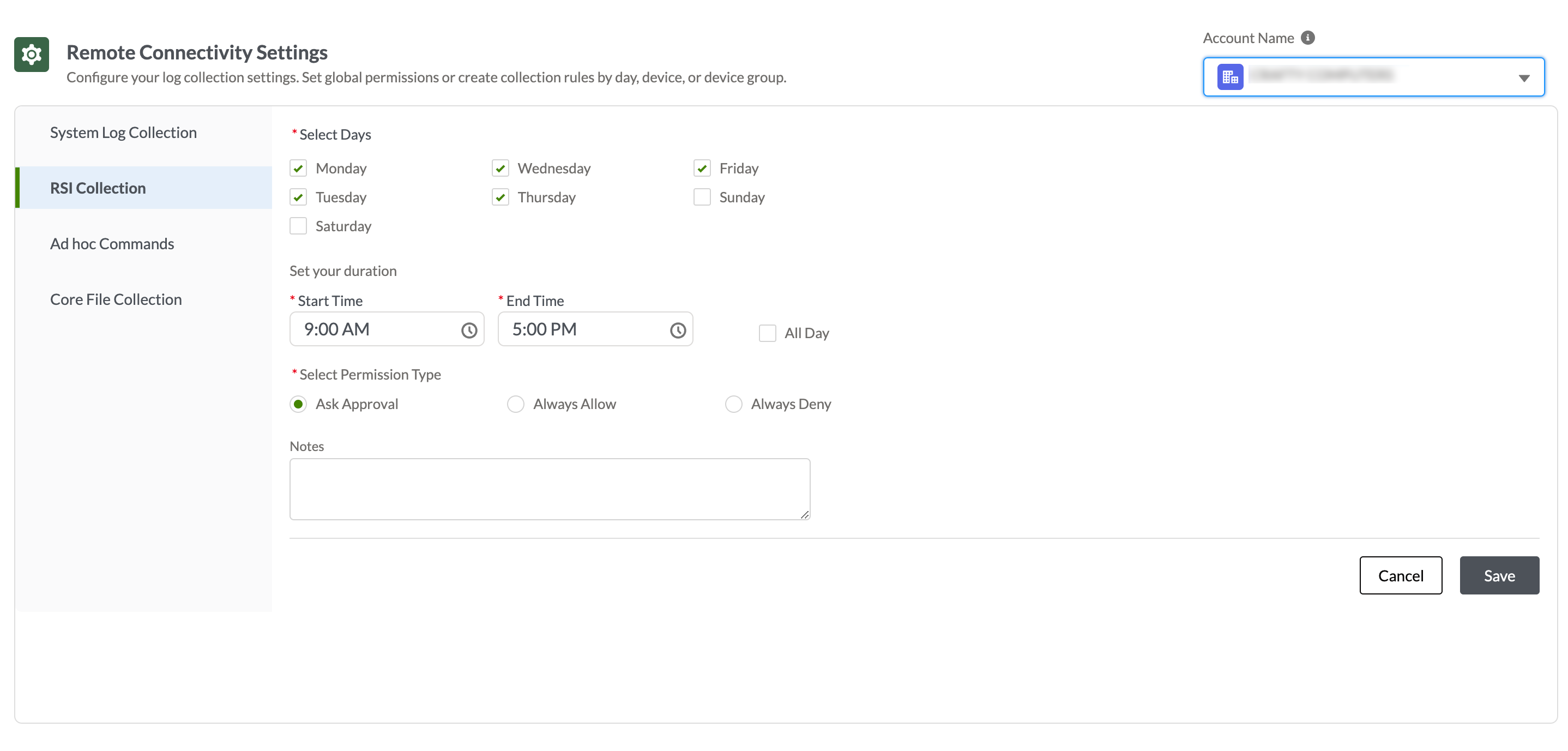The image size is (1568, 751).
Task: Uncheck the Thursday checkbox
Action: 500,197
